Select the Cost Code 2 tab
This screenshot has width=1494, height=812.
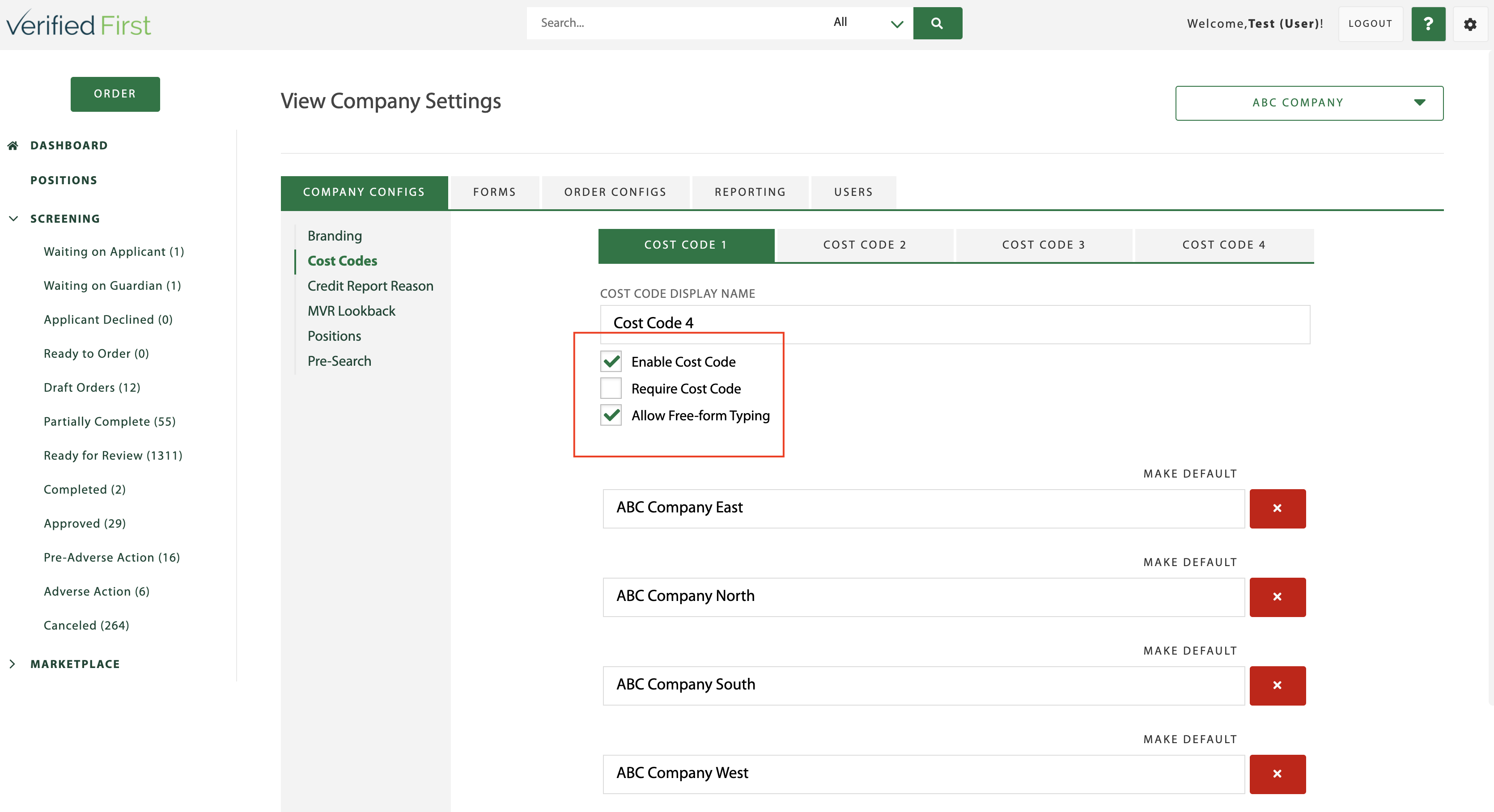(865, 245)
